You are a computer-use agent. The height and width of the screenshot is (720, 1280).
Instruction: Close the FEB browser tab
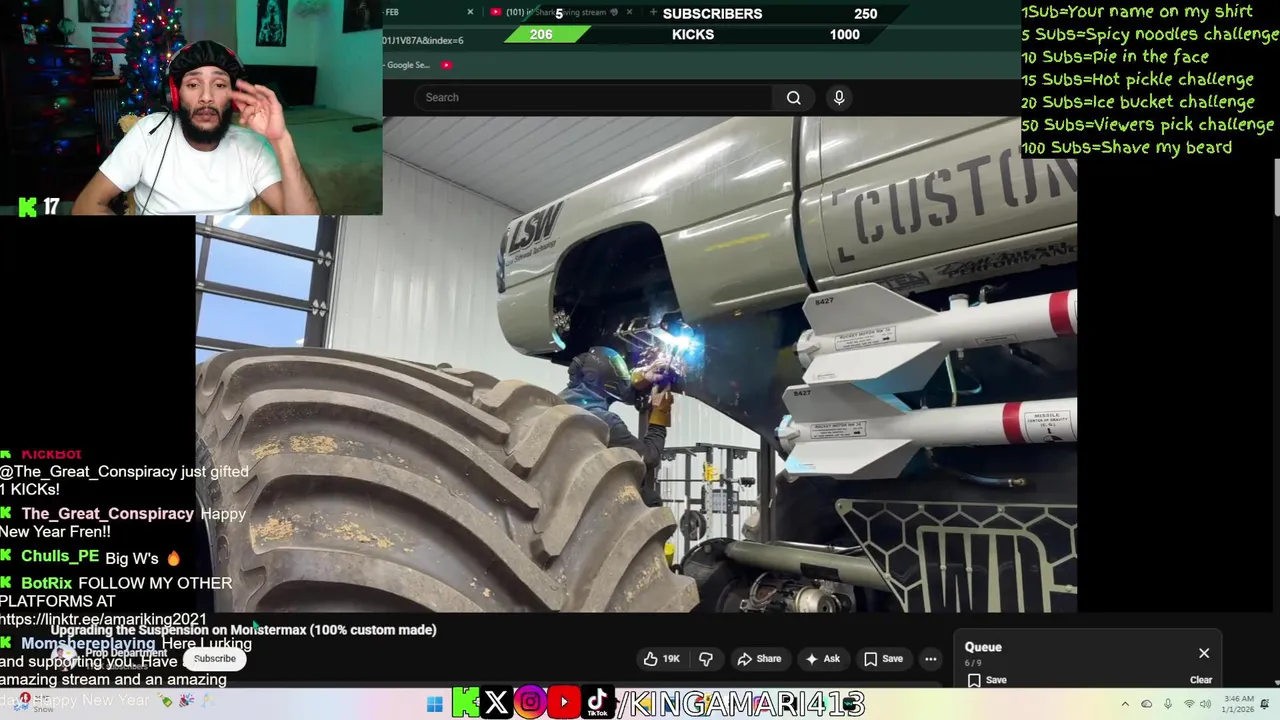click(470, 12)
